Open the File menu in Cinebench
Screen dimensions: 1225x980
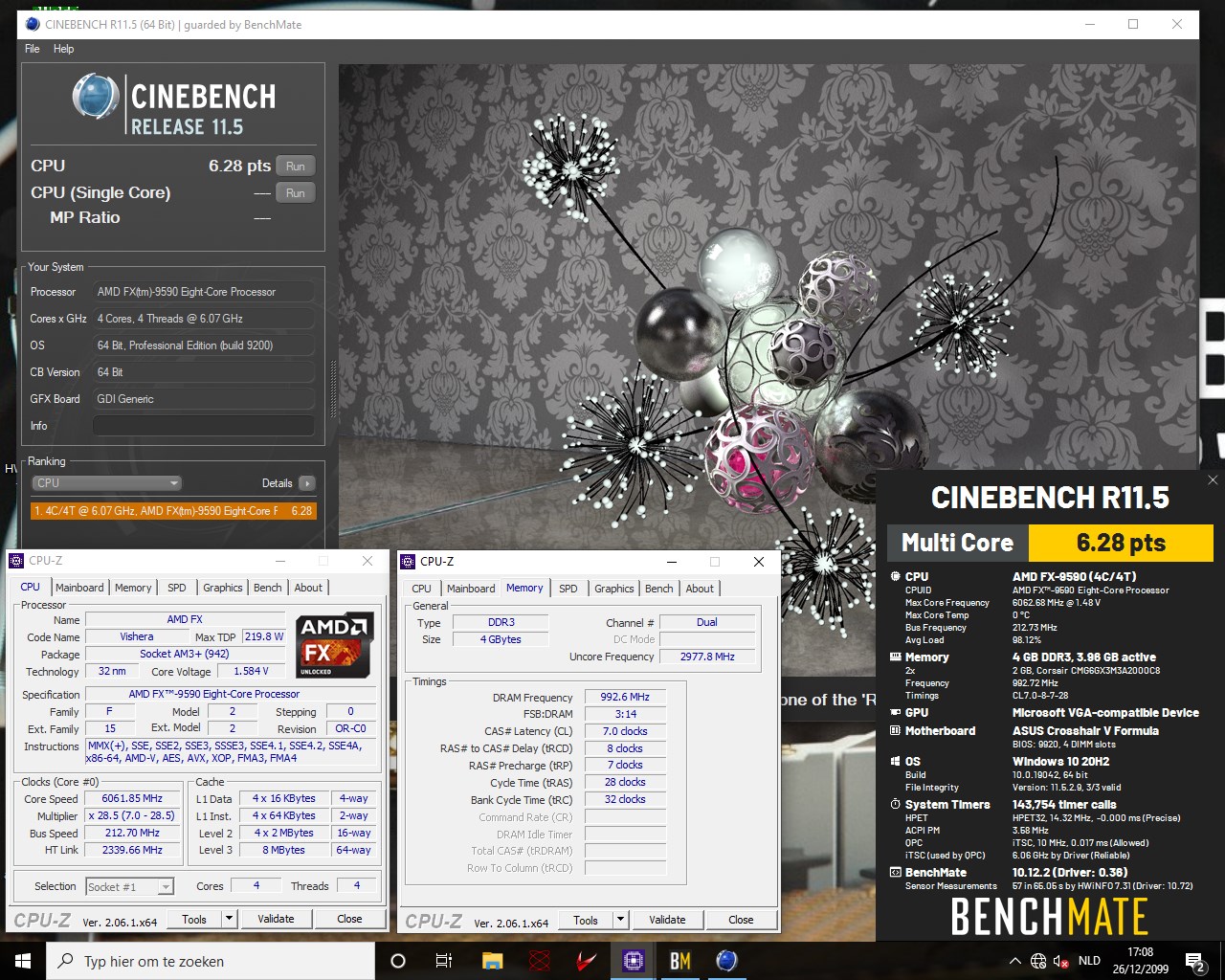33,49
